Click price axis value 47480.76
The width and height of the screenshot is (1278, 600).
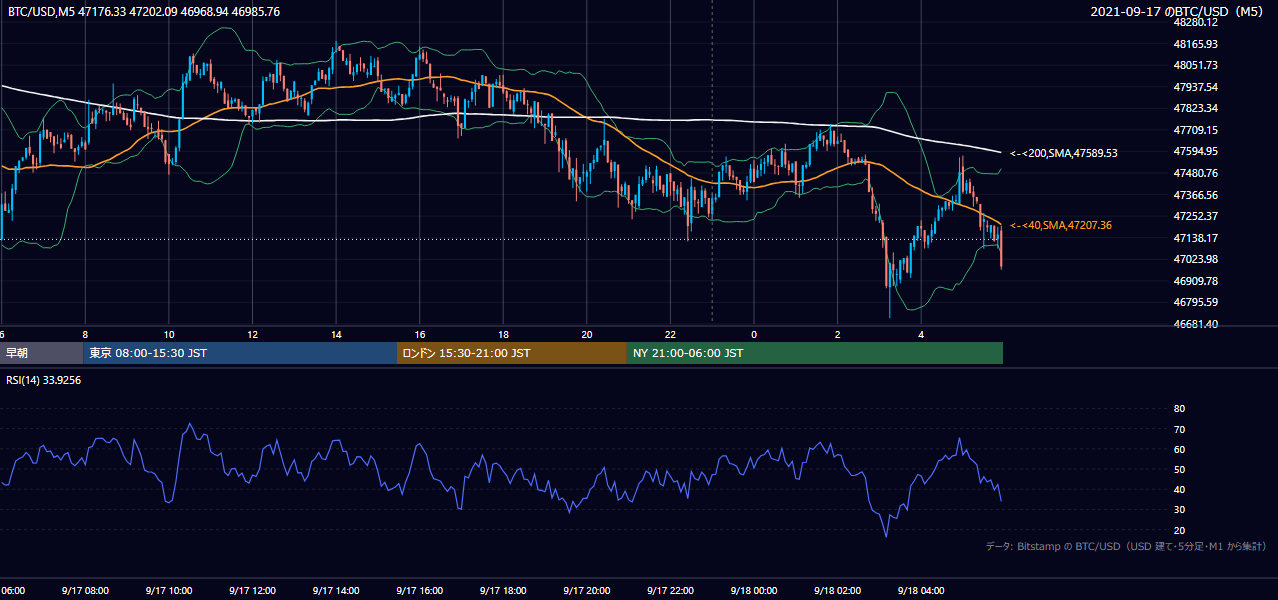click(1195, 173)
